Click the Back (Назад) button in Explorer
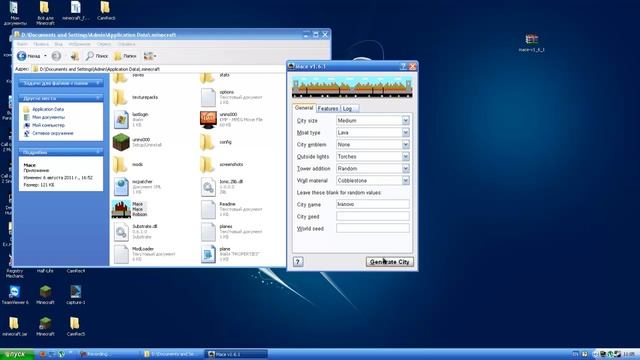Image resolution: width=640 pixels, height=360 pixels. 29,56
